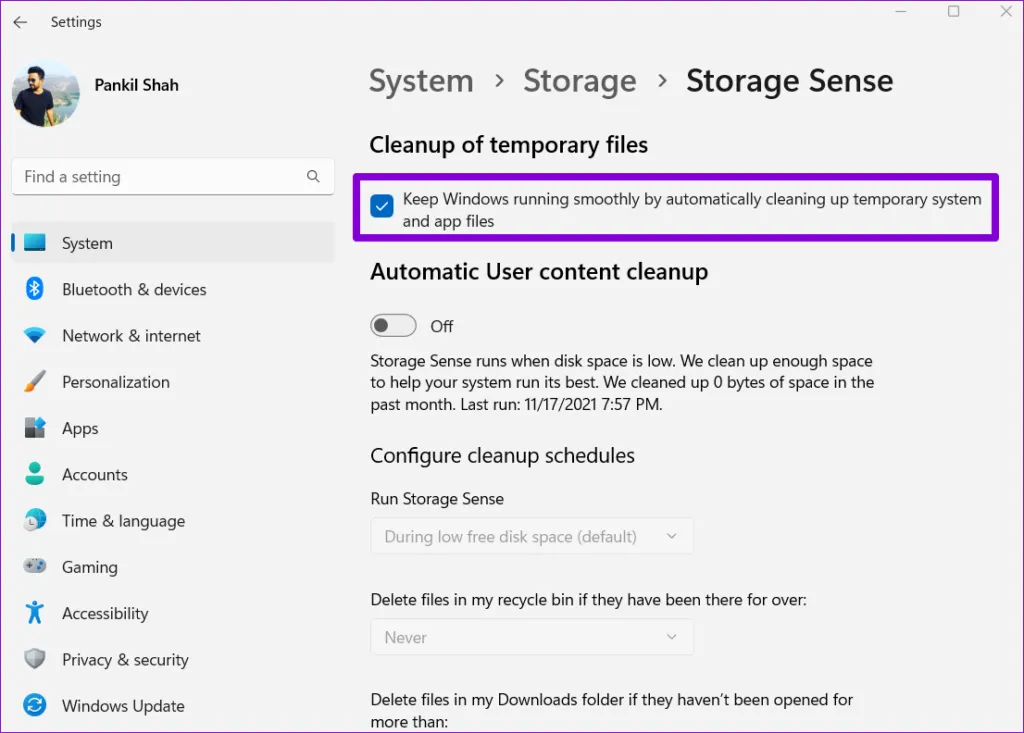Expand the Run Storage Sense dropdown
Viewport: 1024px width, 733px height.
pyautogui.click(x=532, y=537)
